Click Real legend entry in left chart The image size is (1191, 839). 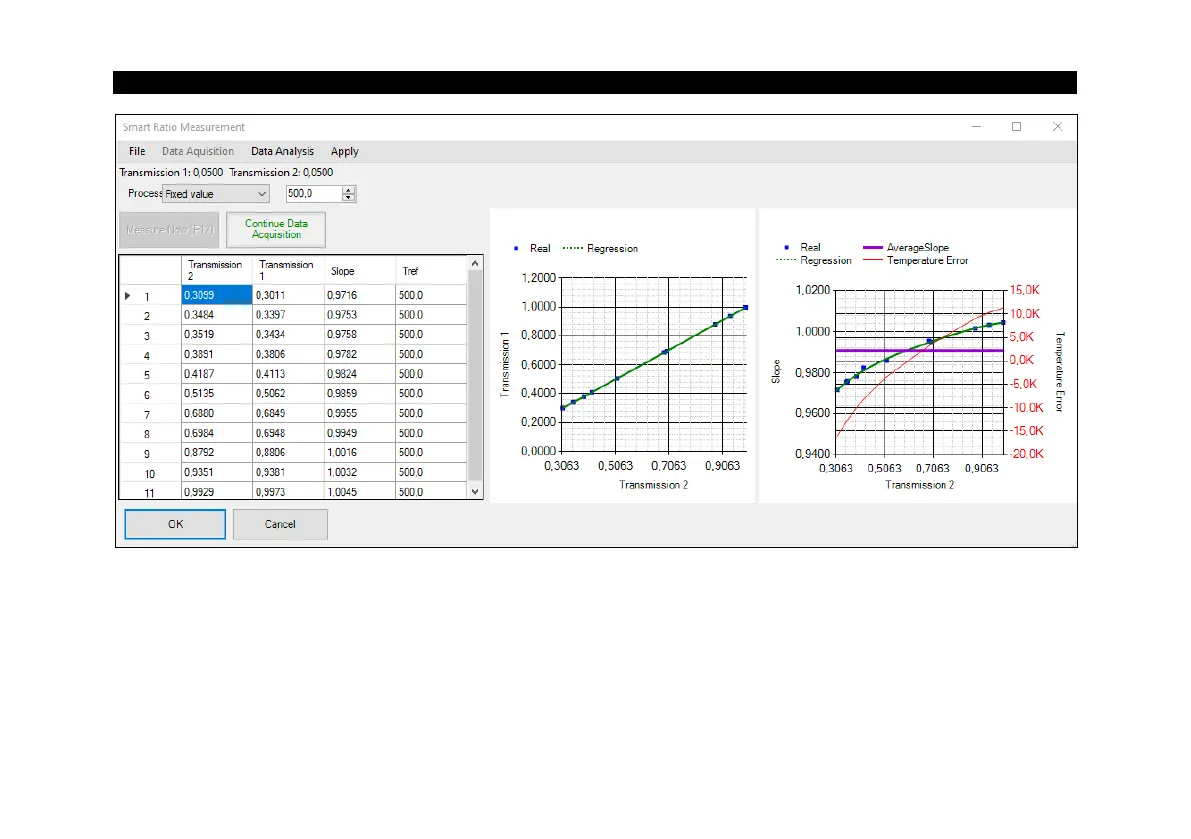click(532, 248)
